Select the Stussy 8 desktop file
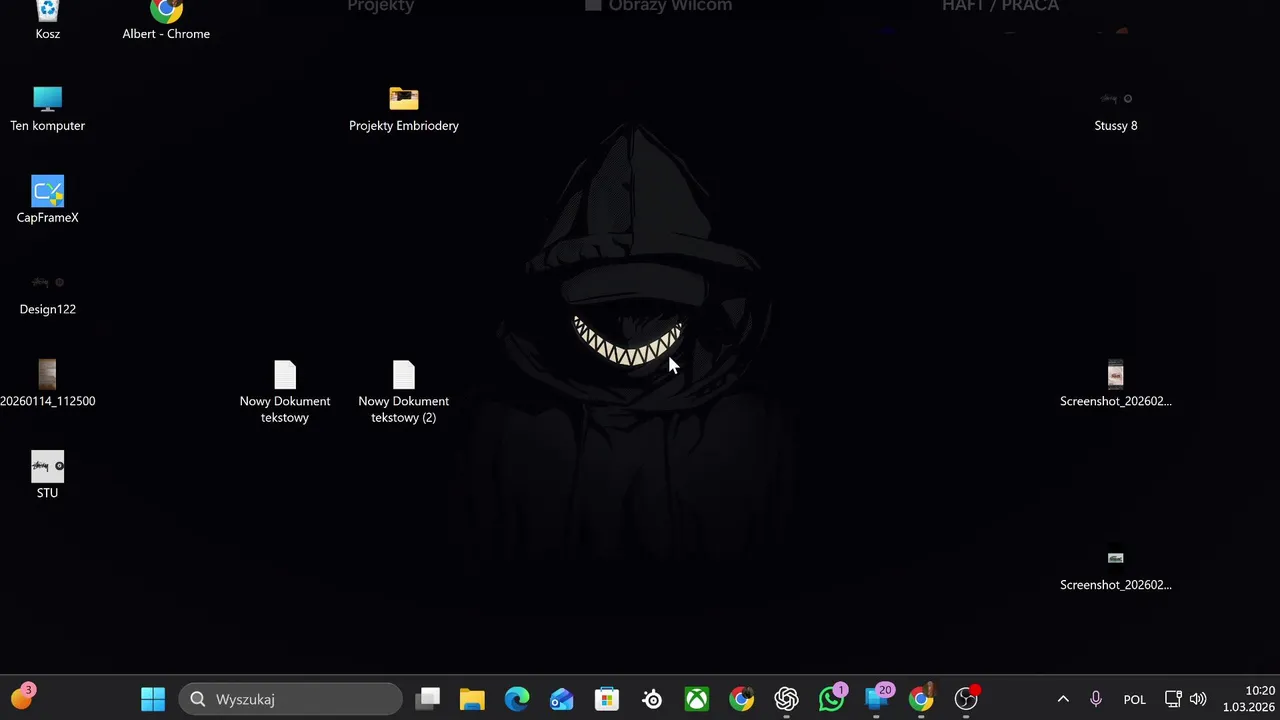 click(1116, 109)
